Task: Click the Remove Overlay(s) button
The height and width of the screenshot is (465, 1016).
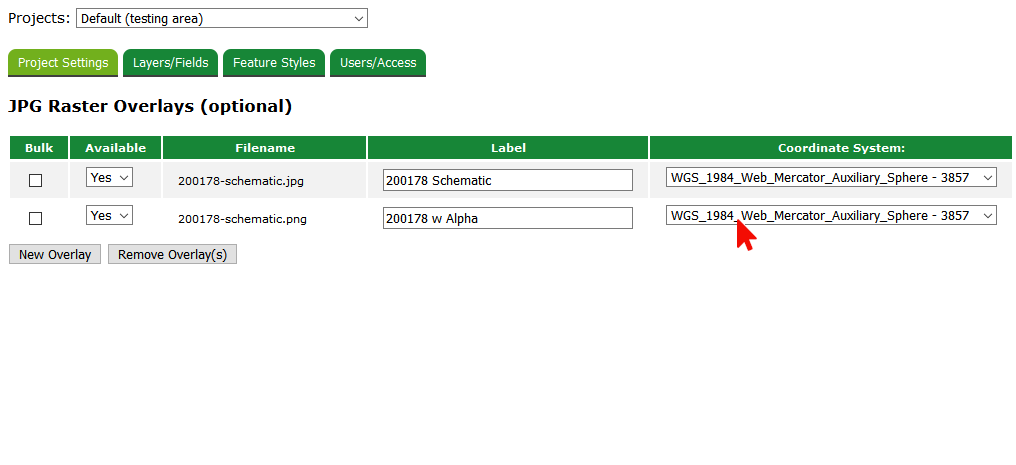Action: pos(172,254)
